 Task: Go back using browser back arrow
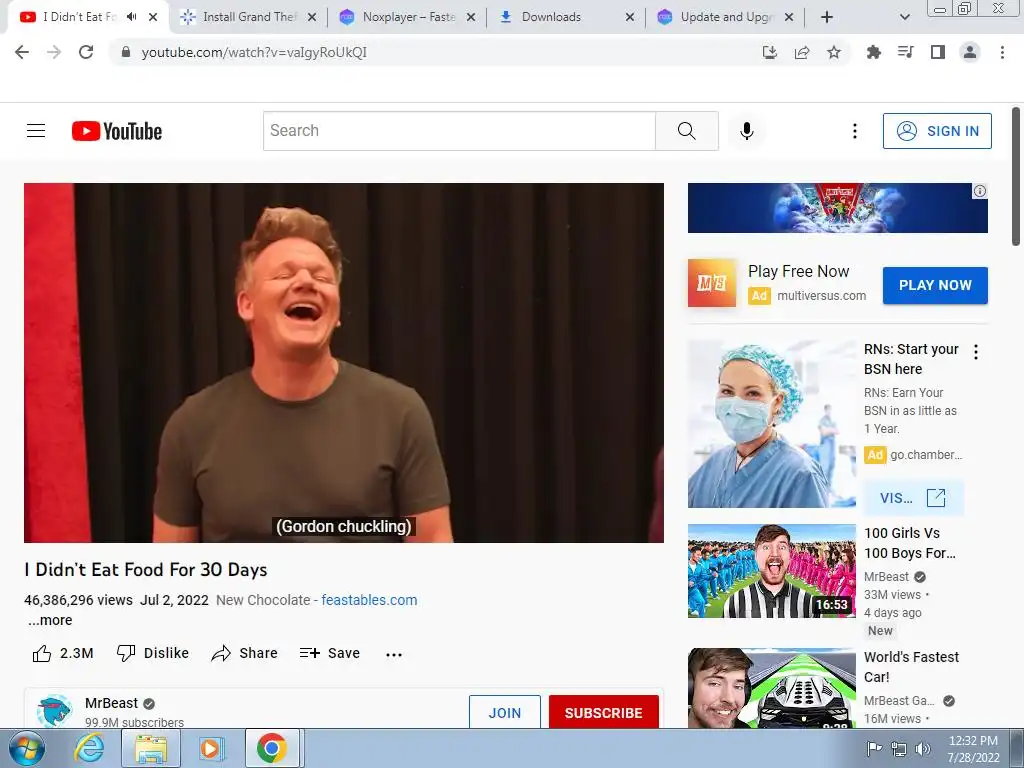[x=22, y=52]
